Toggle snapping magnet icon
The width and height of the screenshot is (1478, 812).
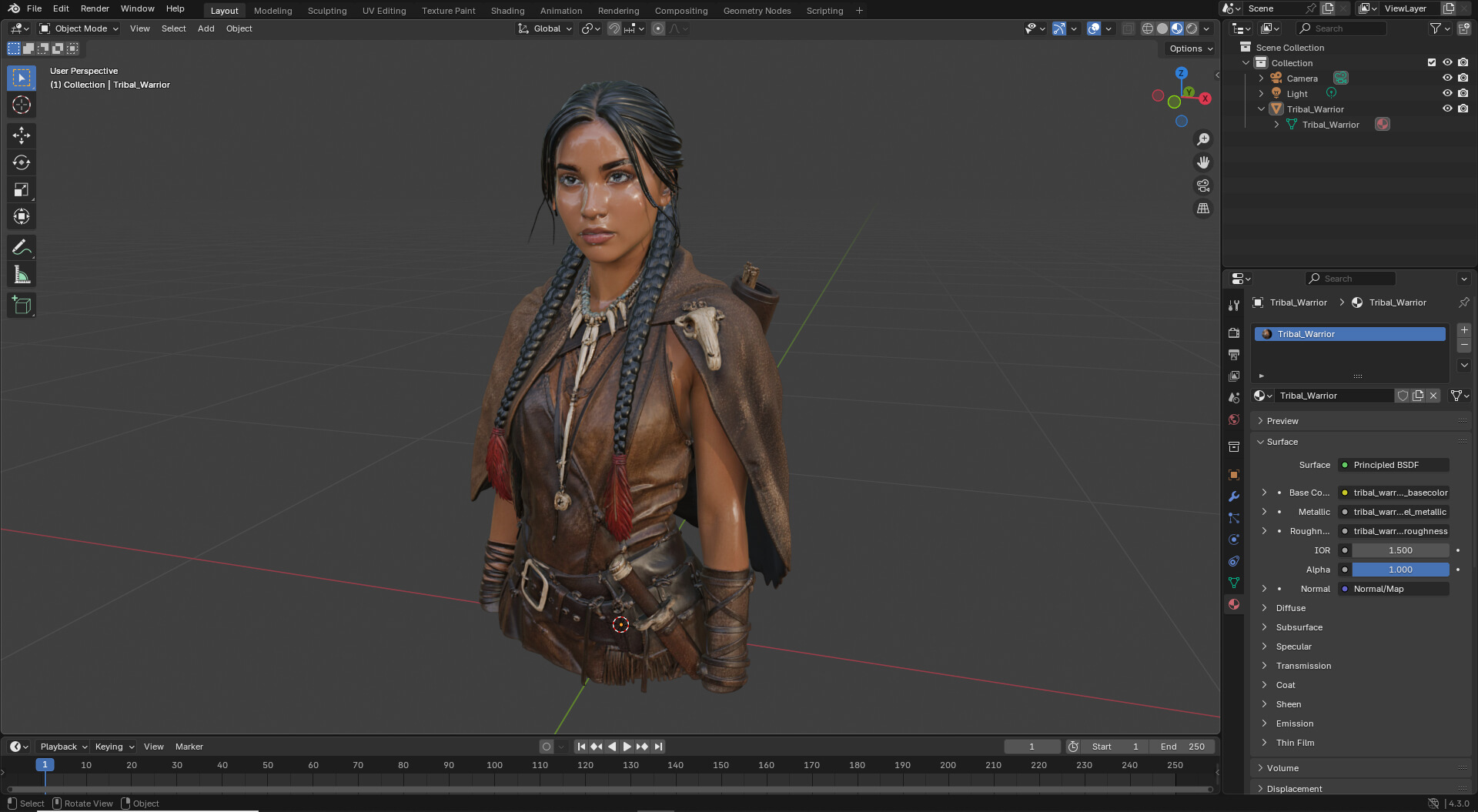[614, 28]
